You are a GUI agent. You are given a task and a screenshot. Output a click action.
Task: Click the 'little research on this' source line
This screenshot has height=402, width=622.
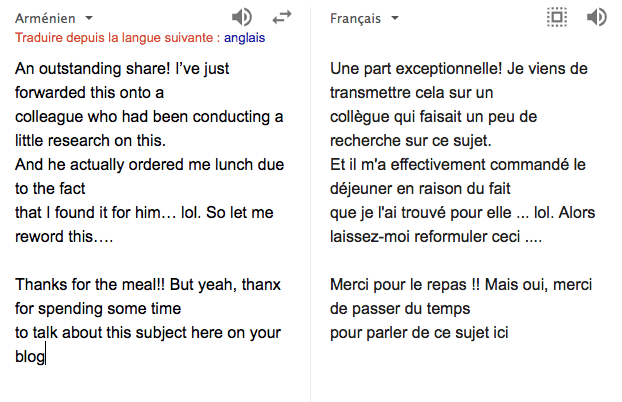tap(90, 141)
